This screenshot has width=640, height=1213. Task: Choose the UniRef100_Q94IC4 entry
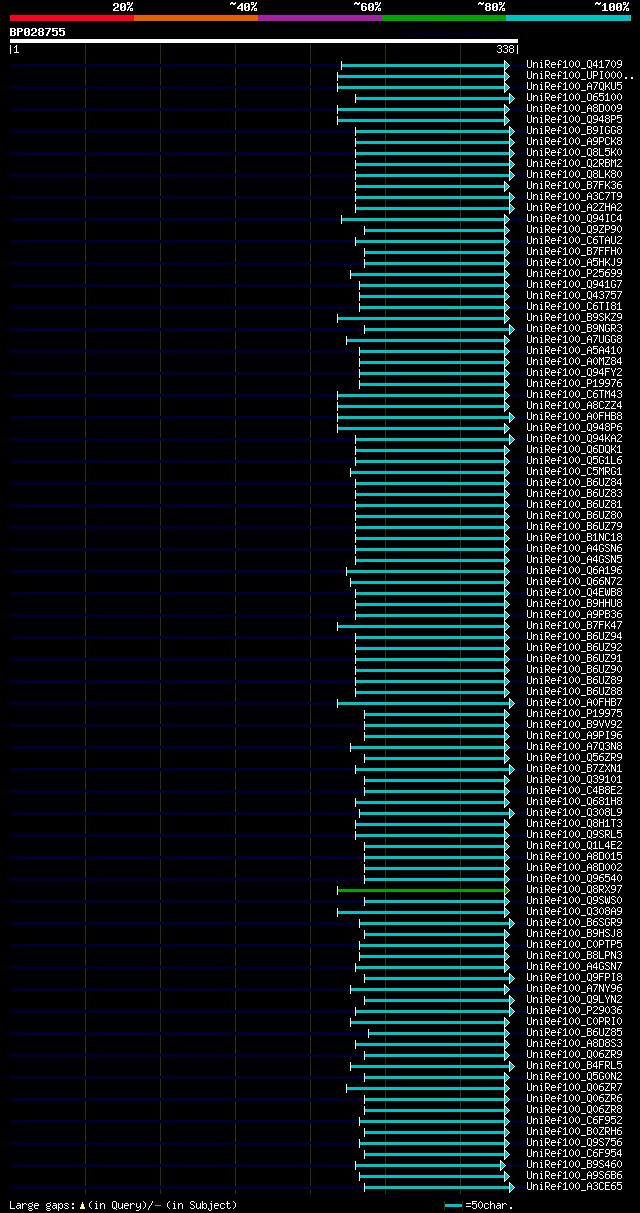click(574, 219)
